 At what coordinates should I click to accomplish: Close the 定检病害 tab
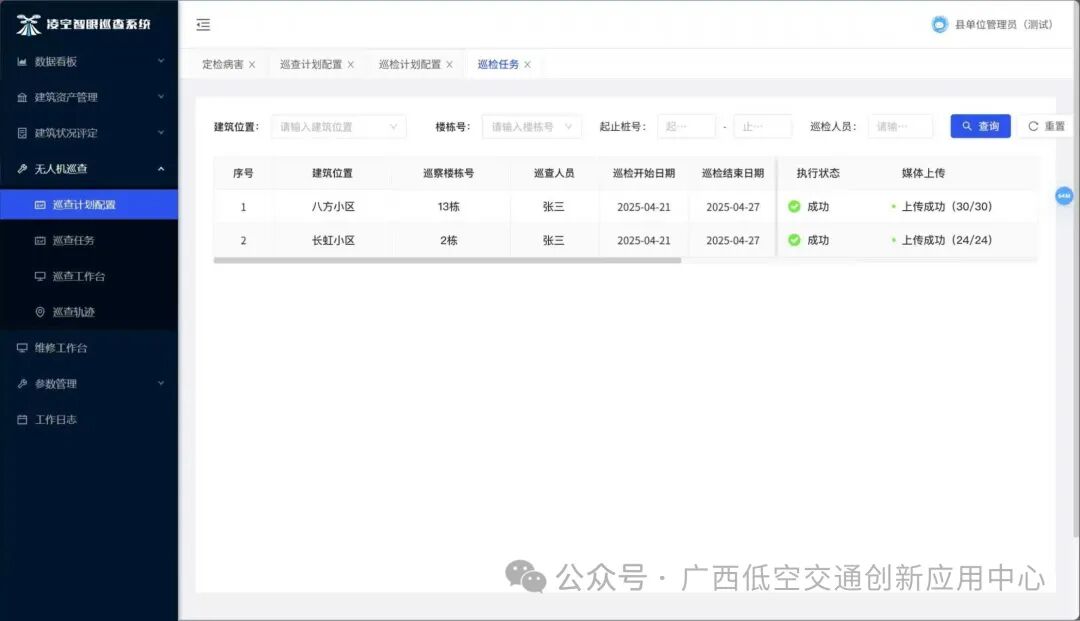coord(252,65)
